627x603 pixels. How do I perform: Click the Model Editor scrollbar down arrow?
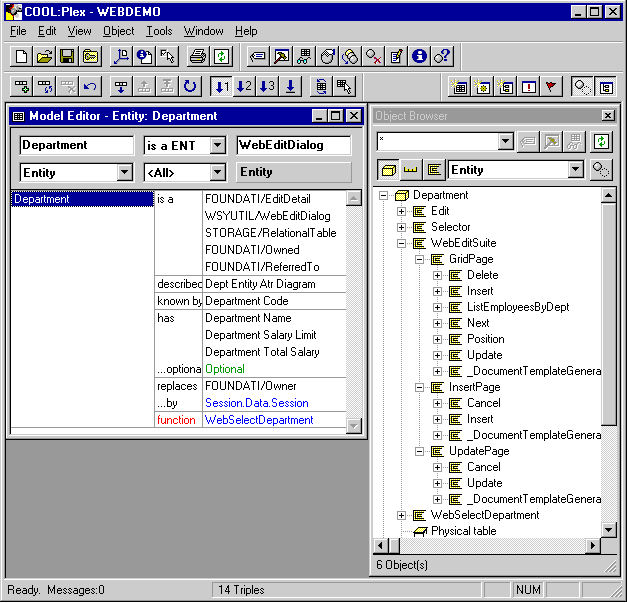tap(353, 425)
